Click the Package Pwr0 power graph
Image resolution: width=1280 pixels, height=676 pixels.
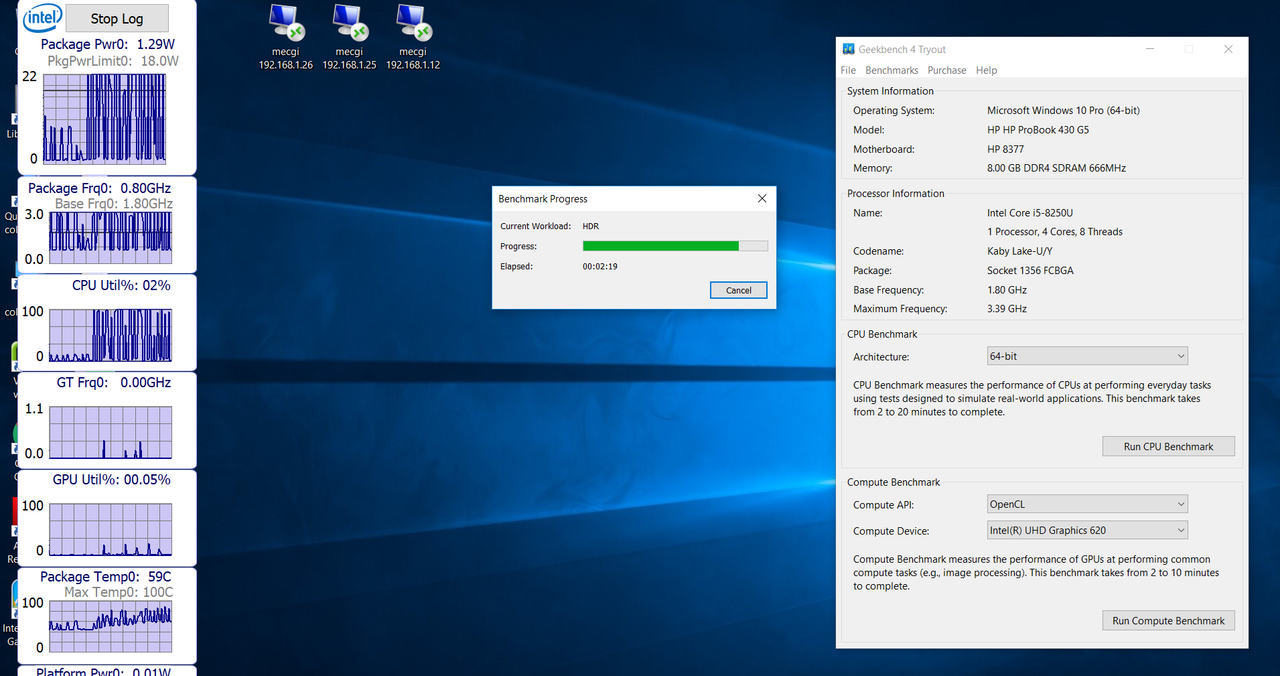107,119
